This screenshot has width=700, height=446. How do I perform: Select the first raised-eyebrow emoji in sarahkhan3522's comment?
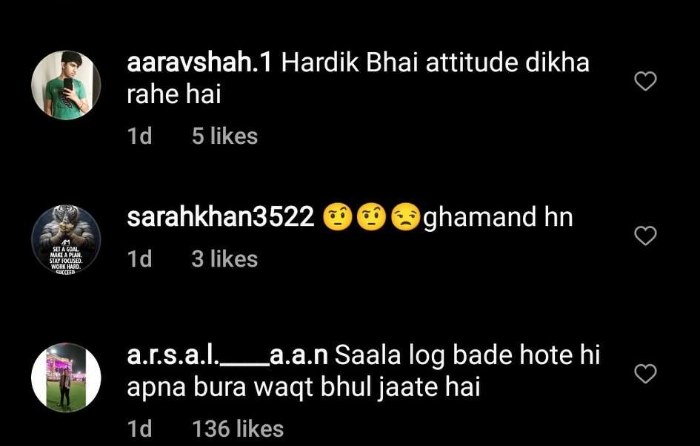(x=338, y=217)
